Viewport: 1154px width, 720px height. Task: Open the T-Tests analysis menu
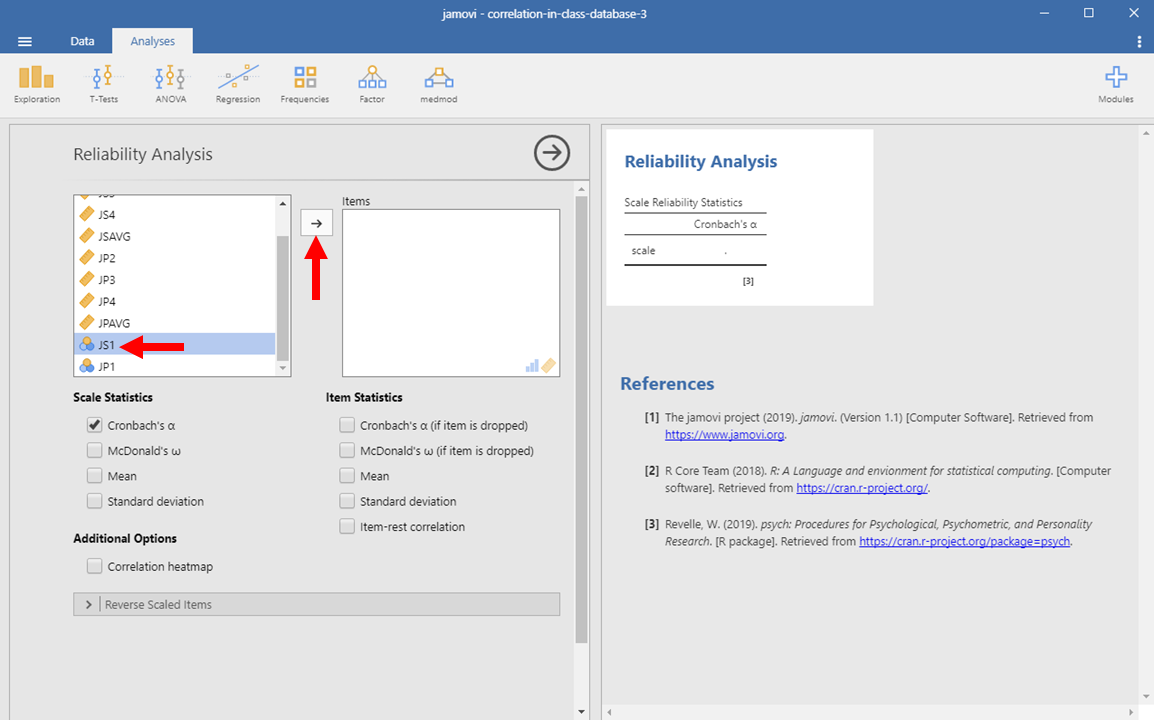103,84
